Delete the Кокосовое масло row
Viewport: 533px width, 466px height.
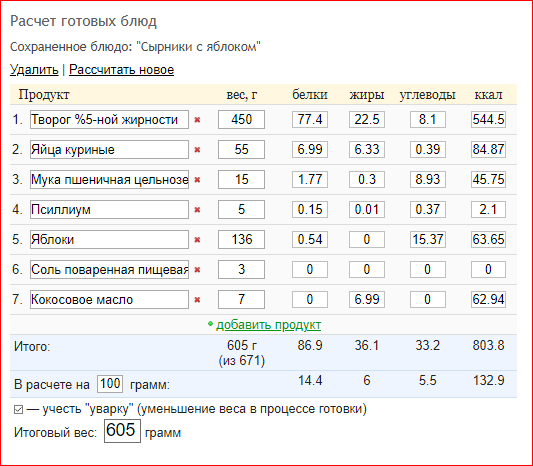point(197,300)
